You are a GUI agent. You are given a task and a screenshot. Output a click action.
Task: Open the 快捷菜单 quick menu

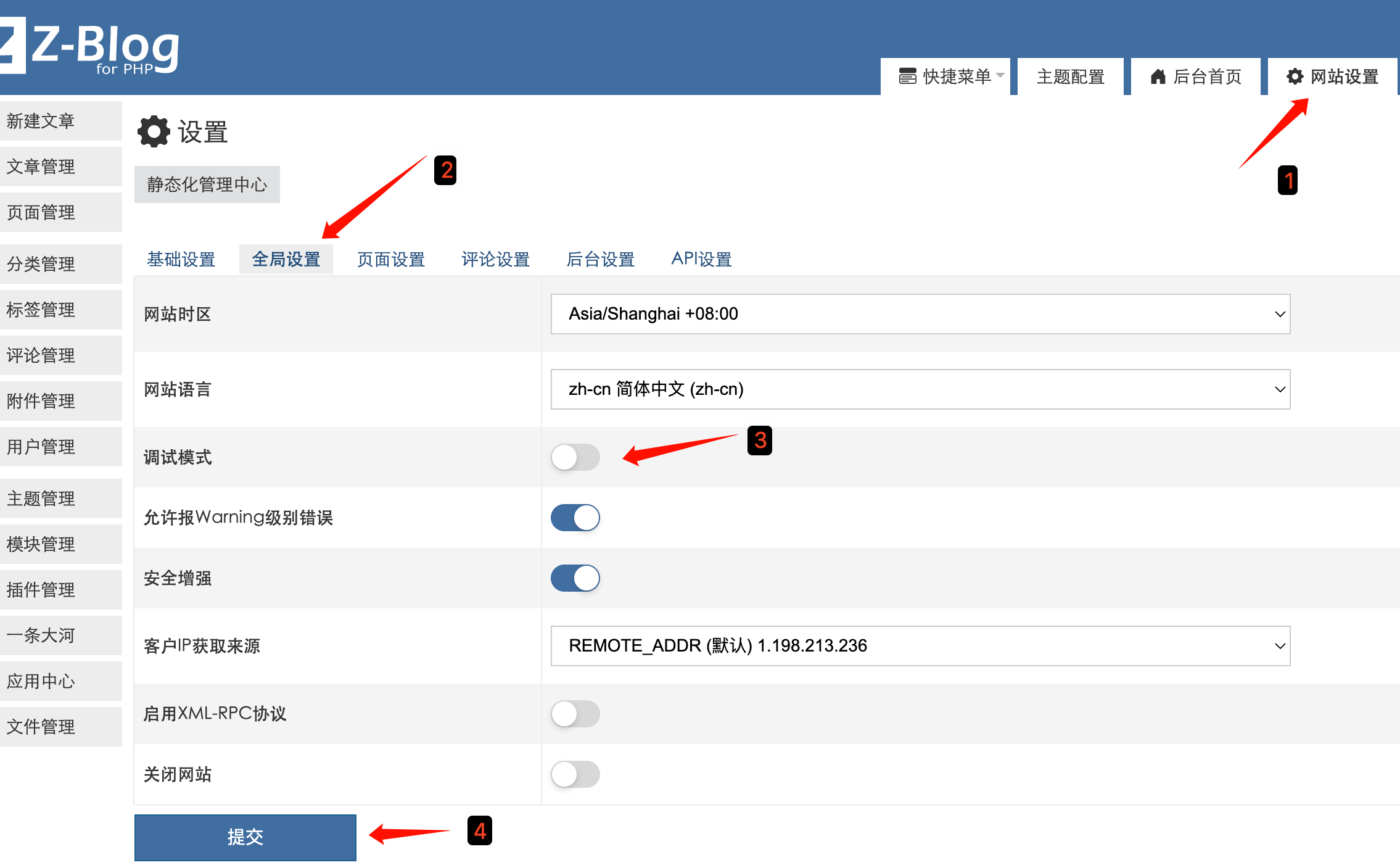pyautogui.click(x=946, y=76)
